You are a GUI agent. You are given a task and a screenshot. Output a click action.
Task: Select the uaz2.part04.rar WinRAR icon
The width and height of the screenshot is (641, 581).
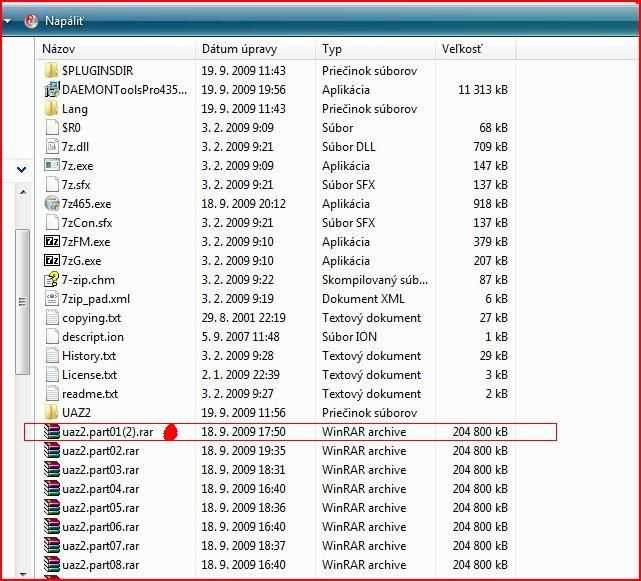(x=52, y=489)
